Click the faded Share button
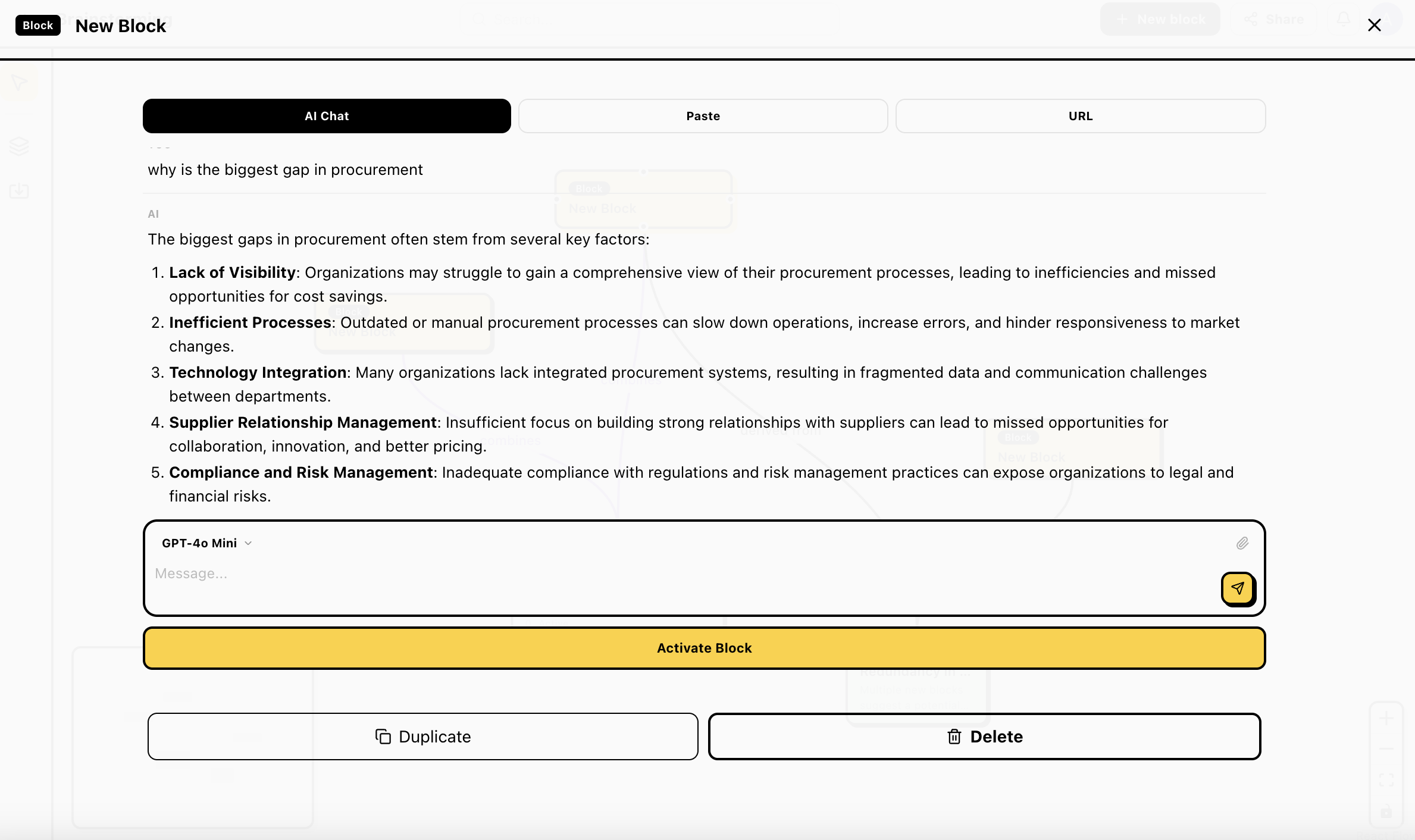Viewport: 1415px width, 840px height. click(x=1274, y=19)
